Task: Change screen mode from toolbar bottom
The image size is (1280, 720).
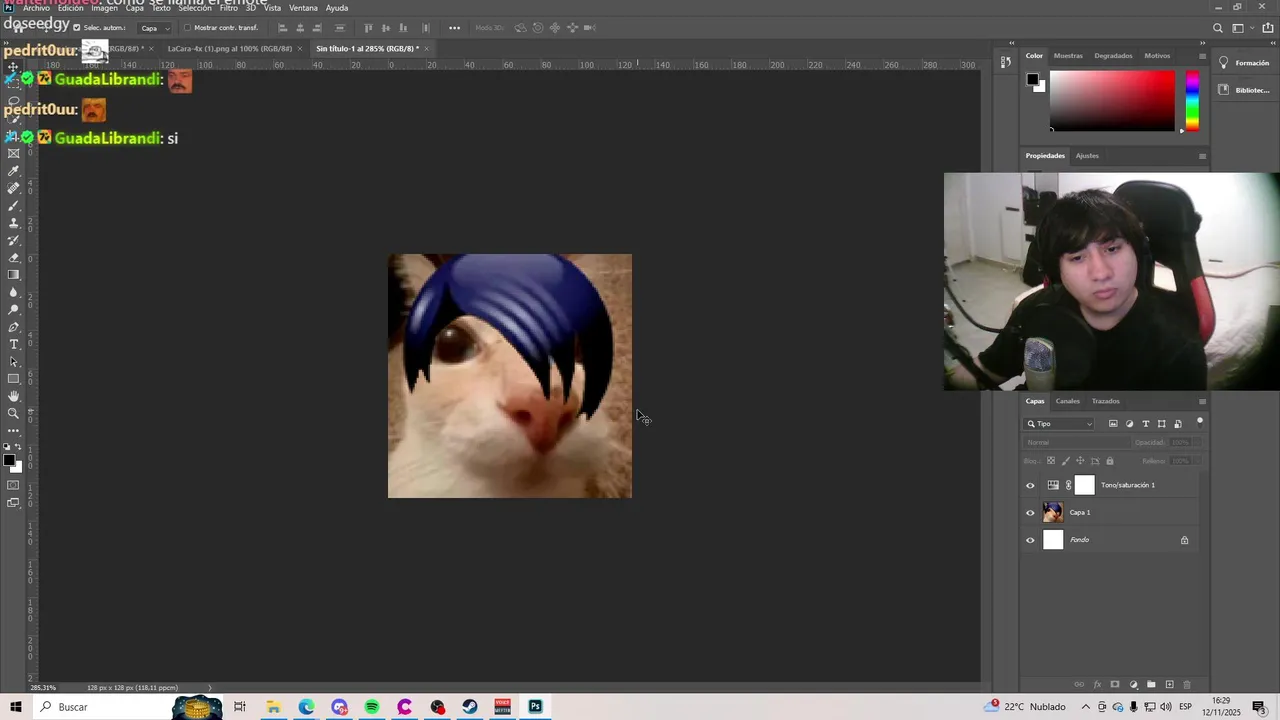Action: (x=13, y=503)
